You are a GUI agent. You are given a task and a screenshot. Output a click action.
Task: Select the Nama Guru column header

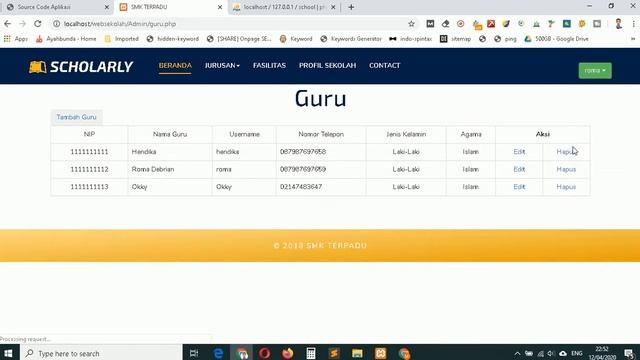click(x=170, y=134)
